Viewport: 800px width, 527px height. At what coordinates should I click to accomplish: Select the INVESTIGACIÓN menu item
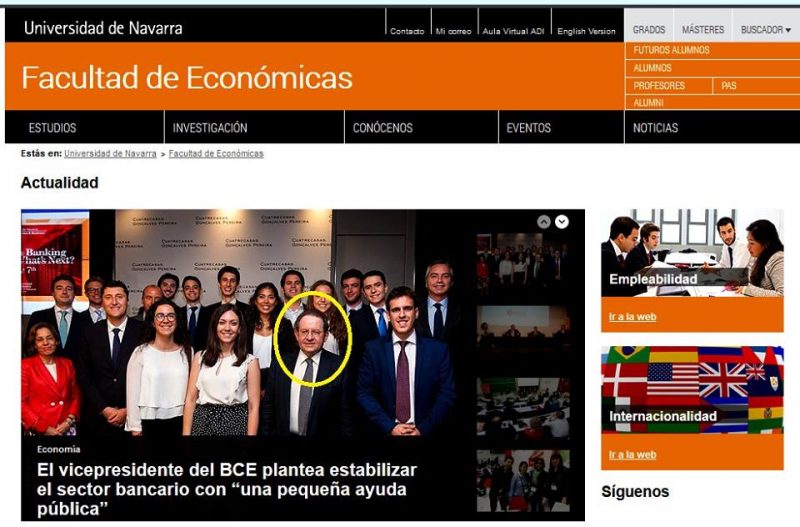[210, 128]
